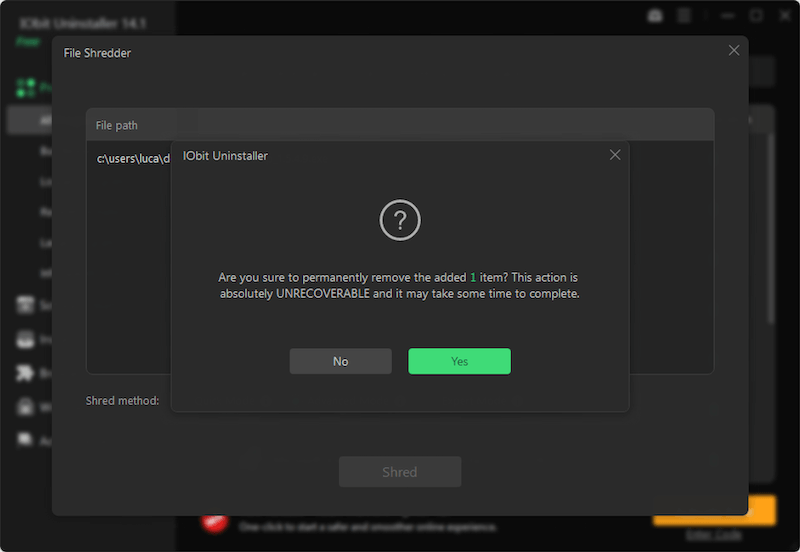
Task: Decline removal by clicking No
Action: pyautogui.click(x=340, y=361)
